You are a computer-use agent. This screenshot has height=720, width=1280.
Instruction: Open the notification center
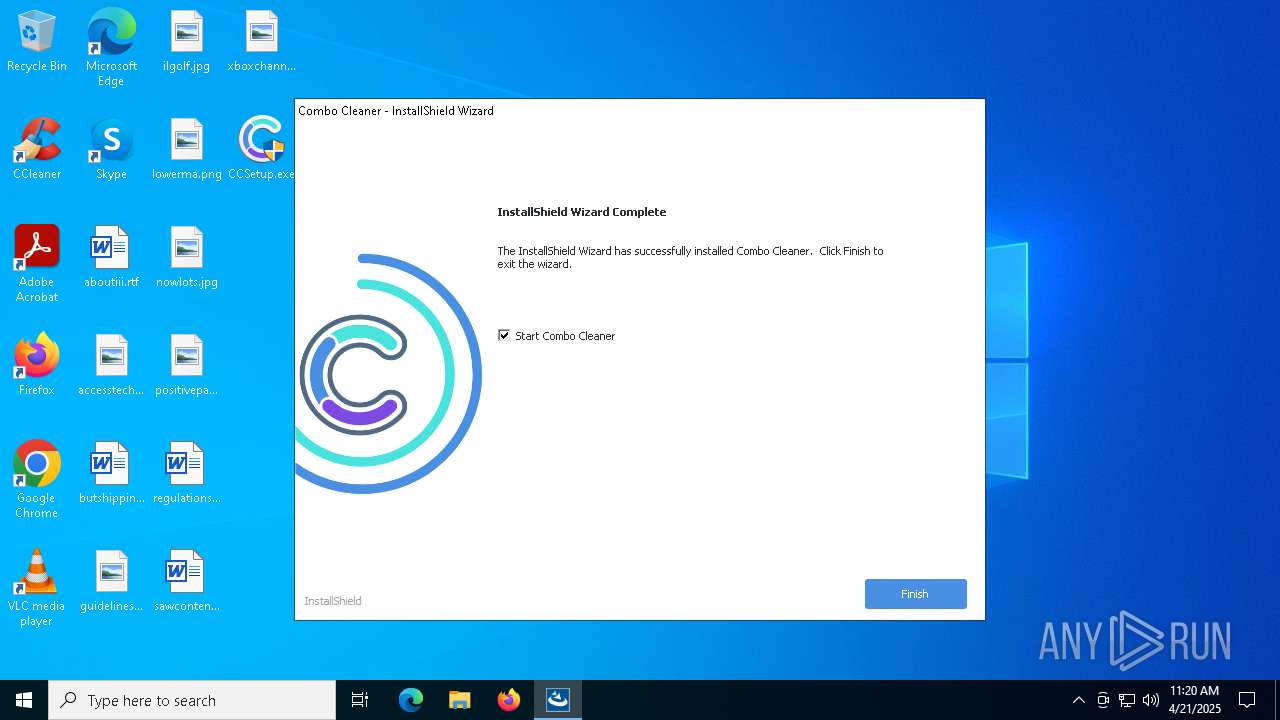(x=1247, y=700)
